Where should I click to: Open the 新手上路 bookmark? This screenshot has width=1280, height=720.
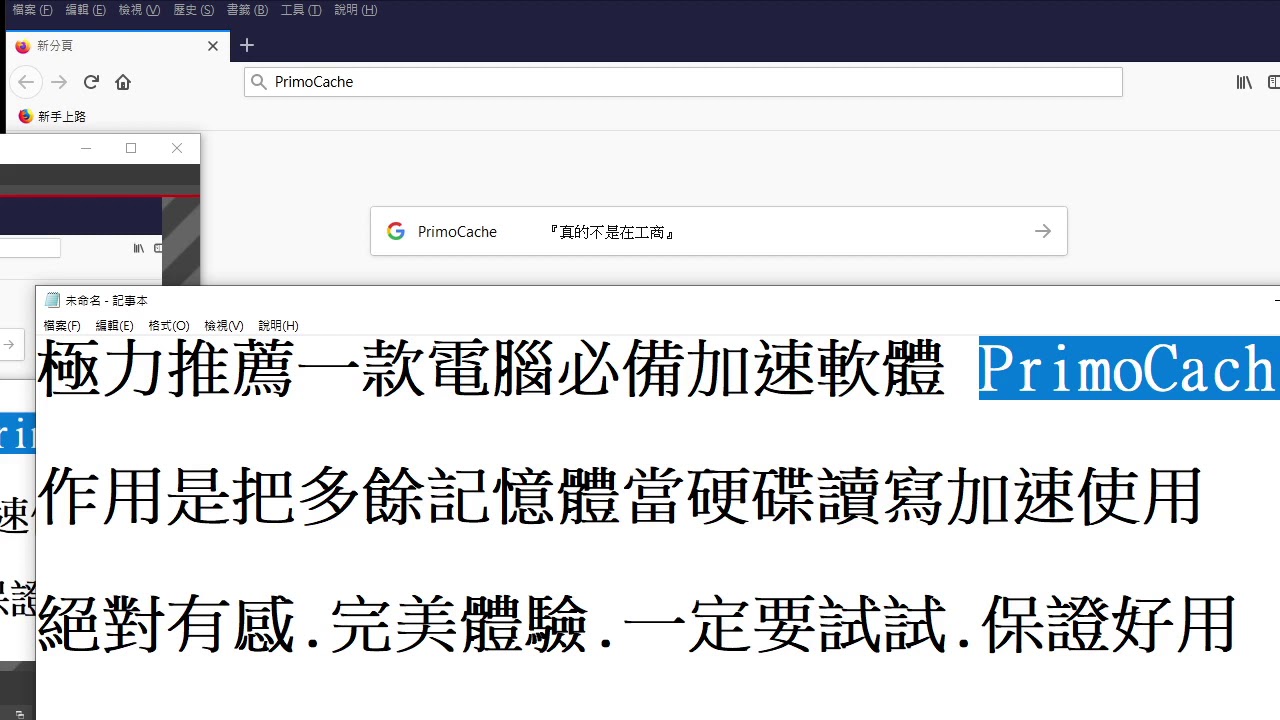pyautogui.click(x=52, y=117)
